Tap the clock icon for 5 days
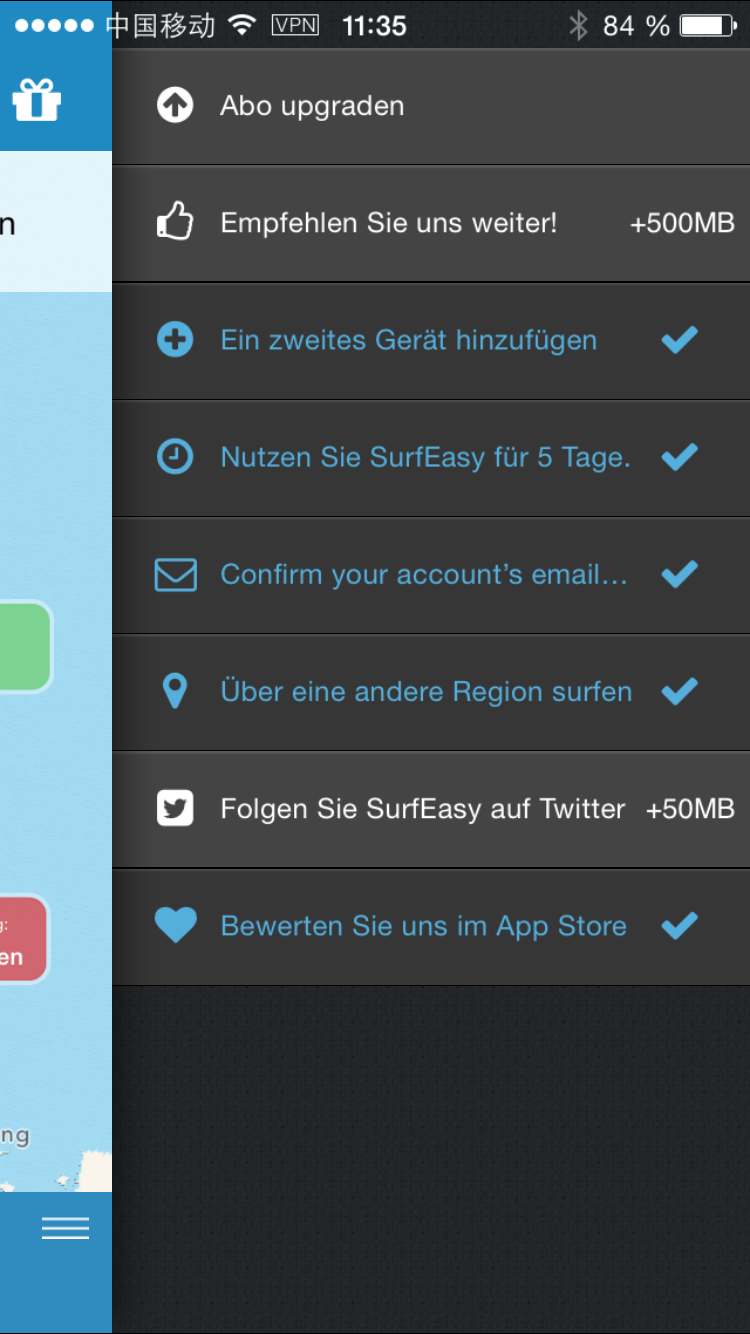Screen dimensions: 750x1334 point(175,457)
